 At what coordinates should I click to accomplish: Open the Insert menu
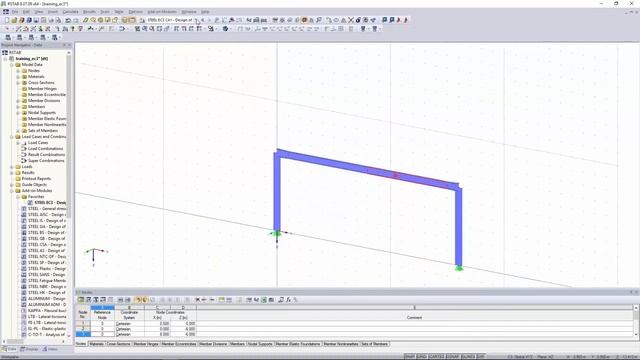click(53, 12)
